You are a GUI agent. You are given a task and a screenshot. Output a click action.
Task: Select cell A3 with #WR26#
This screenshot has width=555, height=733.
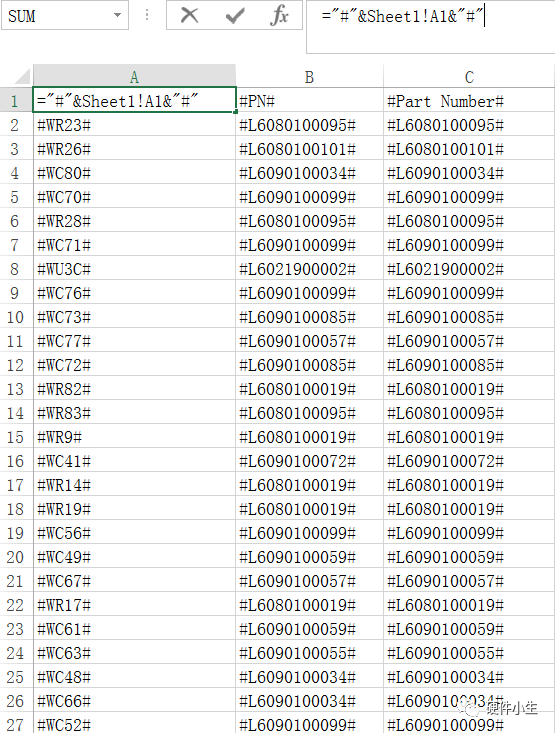134,148
